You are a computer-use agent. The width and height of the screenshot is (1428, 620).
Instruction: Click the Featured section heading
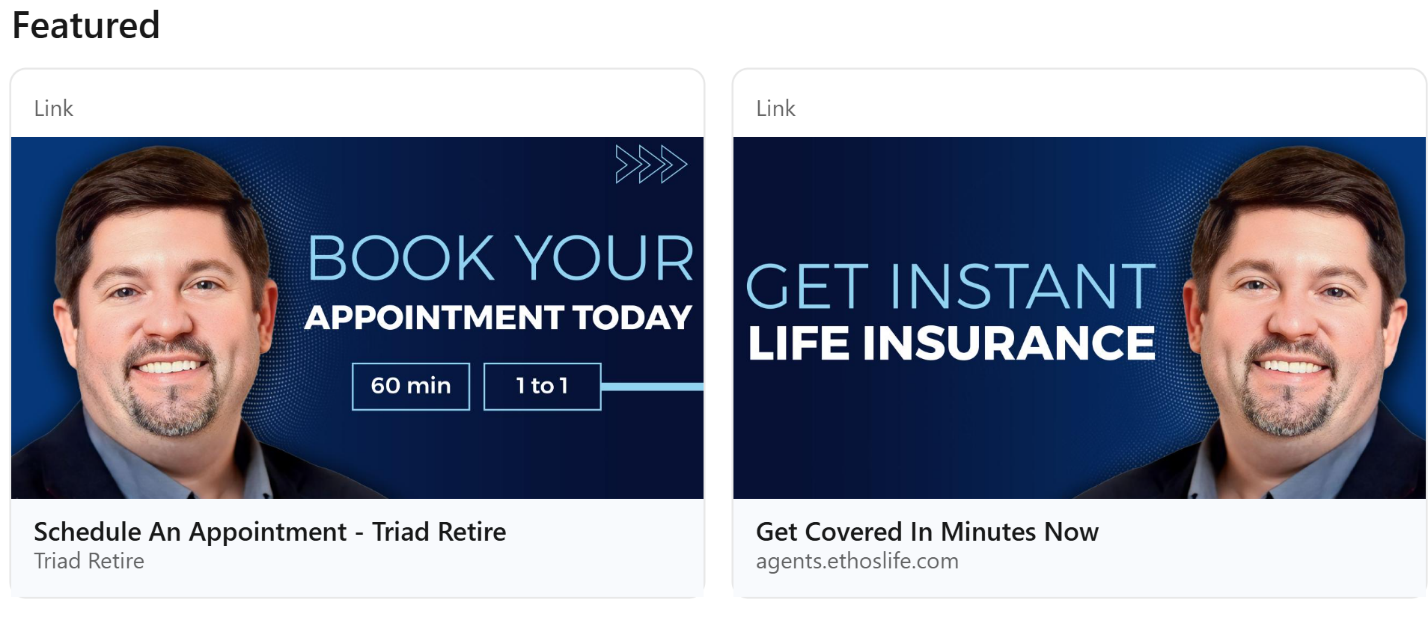(86, 25)
